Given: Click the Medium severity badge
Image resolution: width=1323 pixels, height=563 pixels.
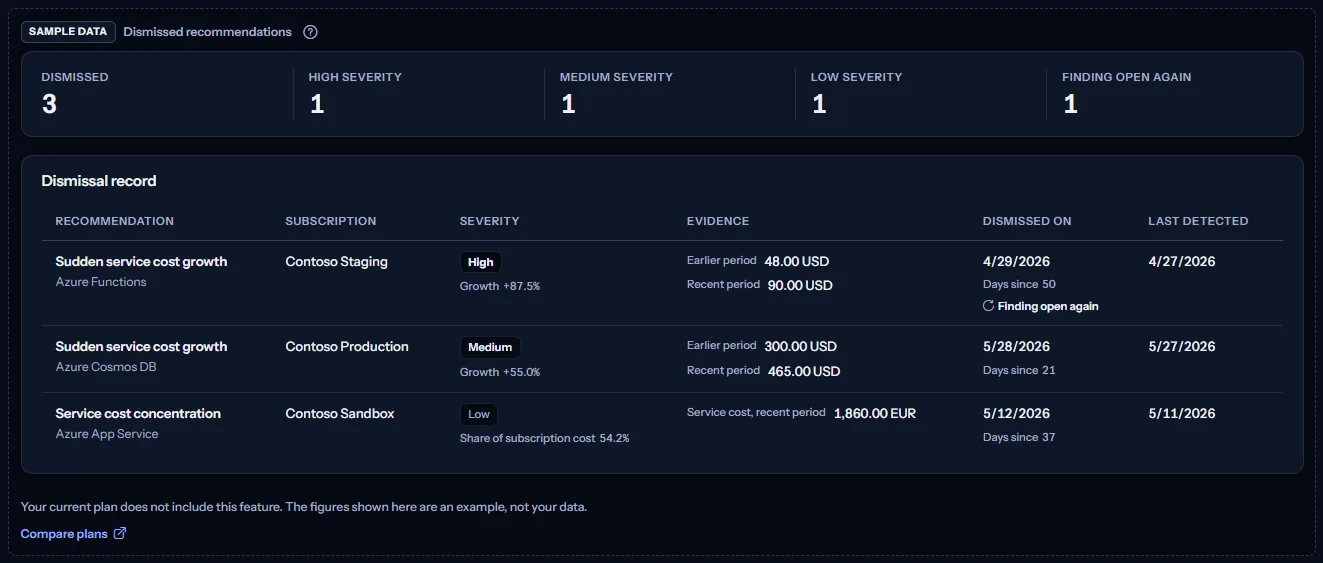Looking at the screenshot, I should 490,347.
